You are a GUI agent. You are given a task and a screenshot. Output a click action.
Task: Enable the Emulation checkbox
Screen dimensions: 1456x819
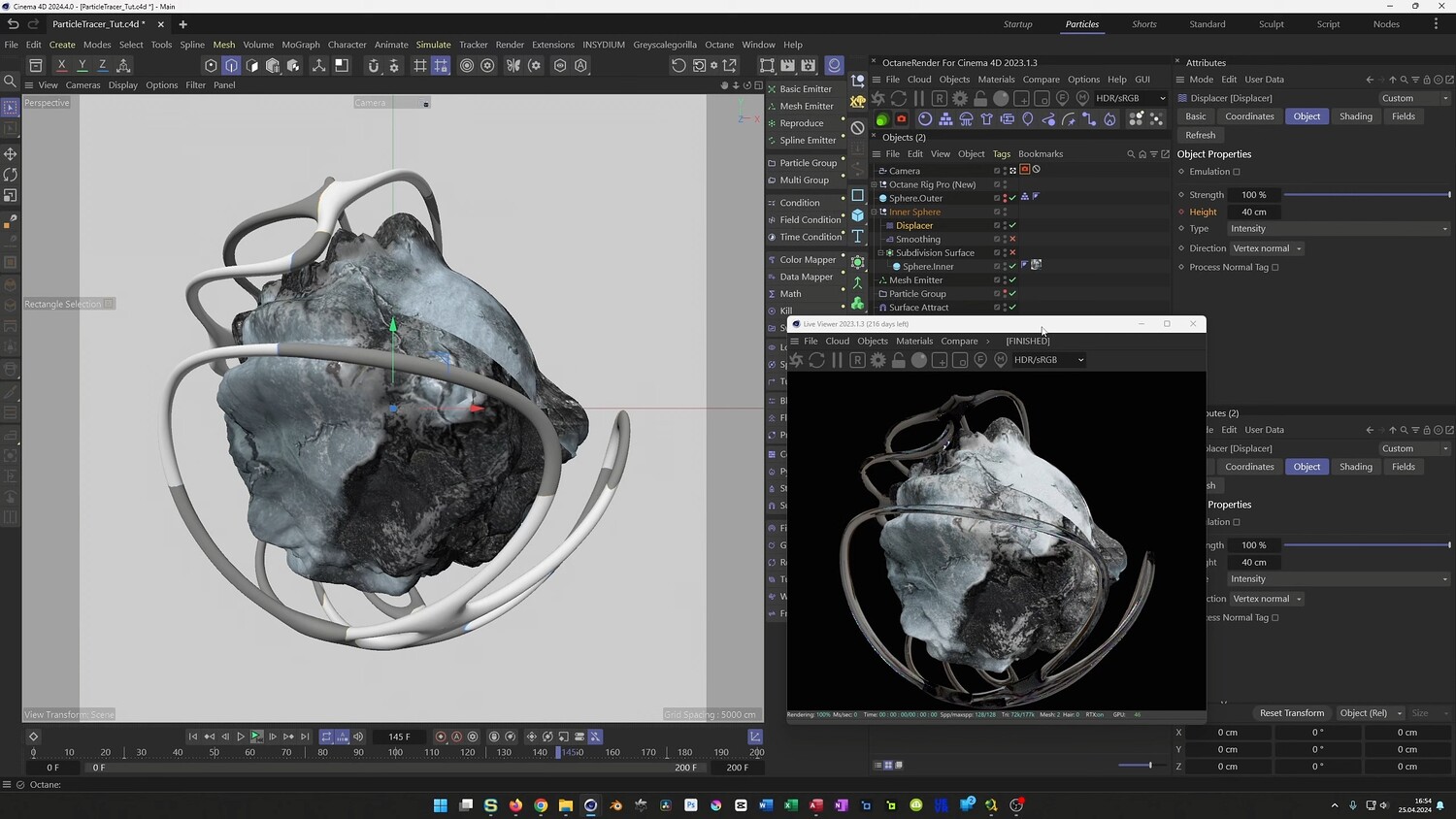click(x=1237, y=172)
